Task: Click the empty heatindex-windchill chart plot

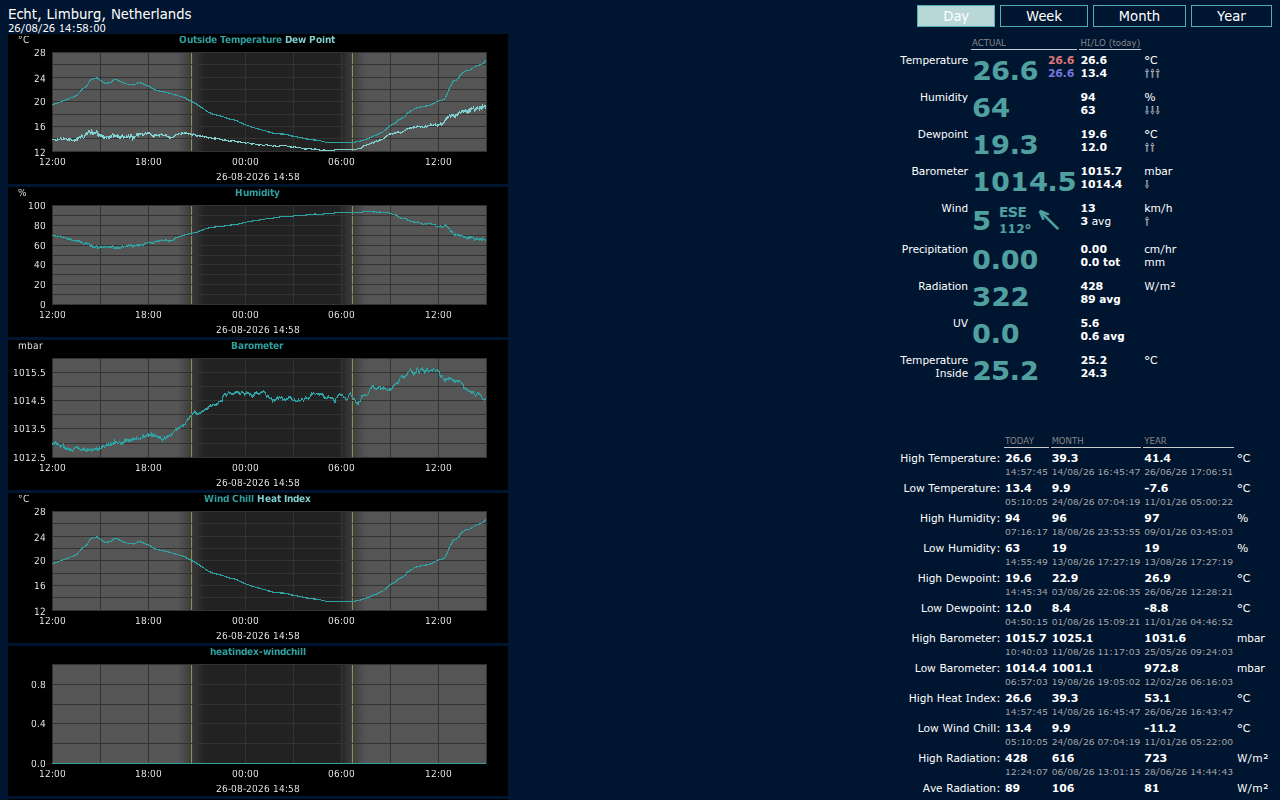Action: click(269, 714)
